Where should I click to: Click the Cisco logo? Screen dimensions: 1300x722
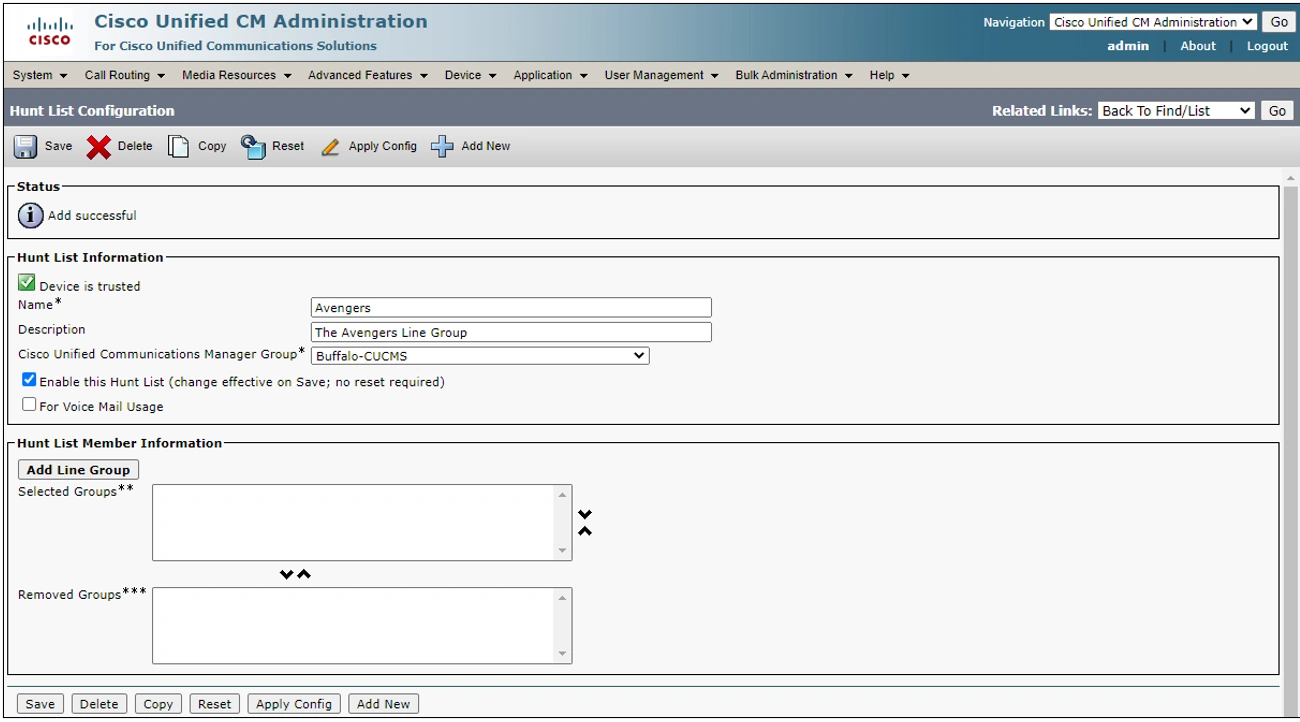[49, 31]
